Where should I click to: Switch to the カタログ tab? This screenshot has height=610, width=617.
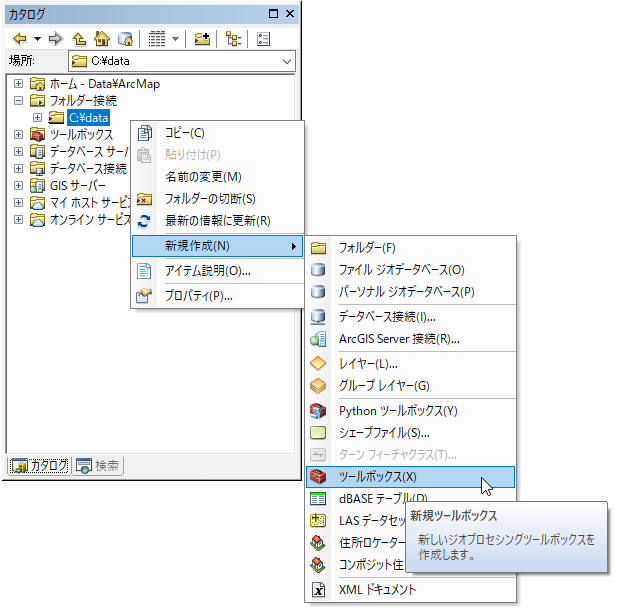pos(39,466)
